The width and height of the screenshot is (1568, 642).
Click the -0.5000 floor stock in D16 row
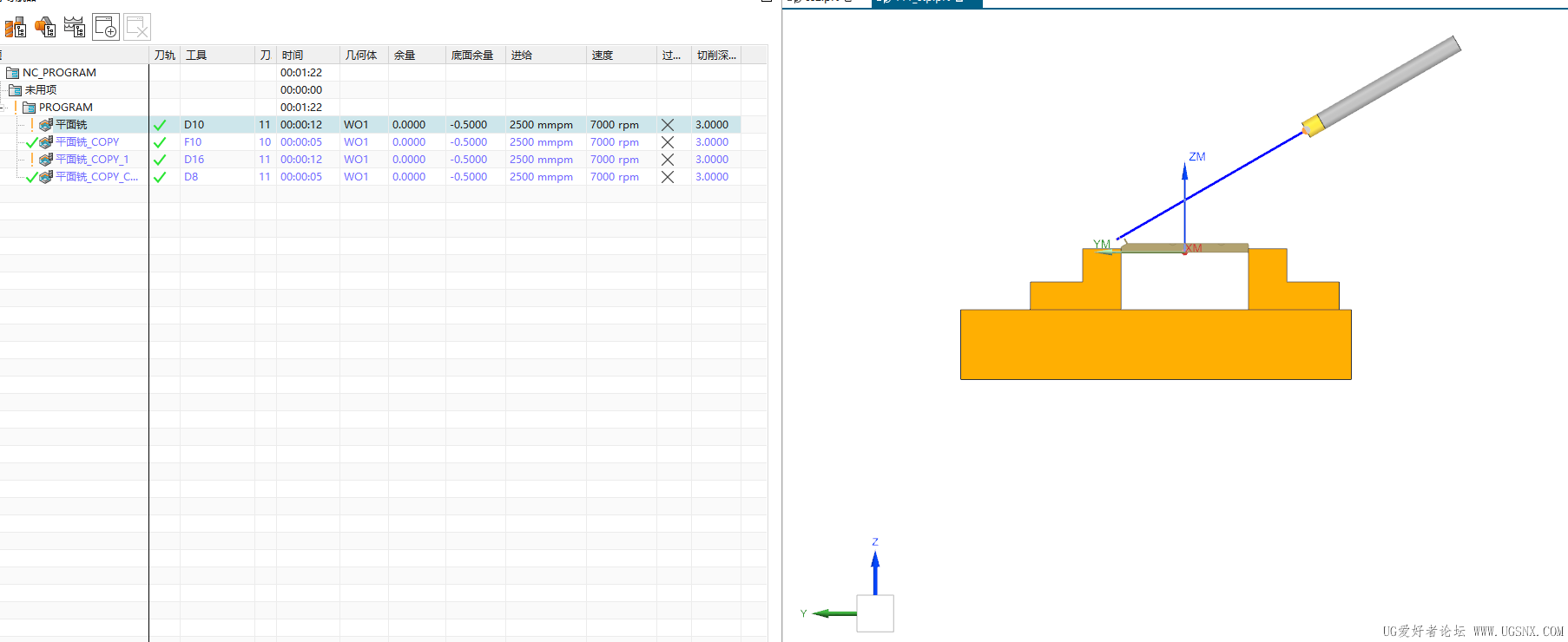pos(469,160)
